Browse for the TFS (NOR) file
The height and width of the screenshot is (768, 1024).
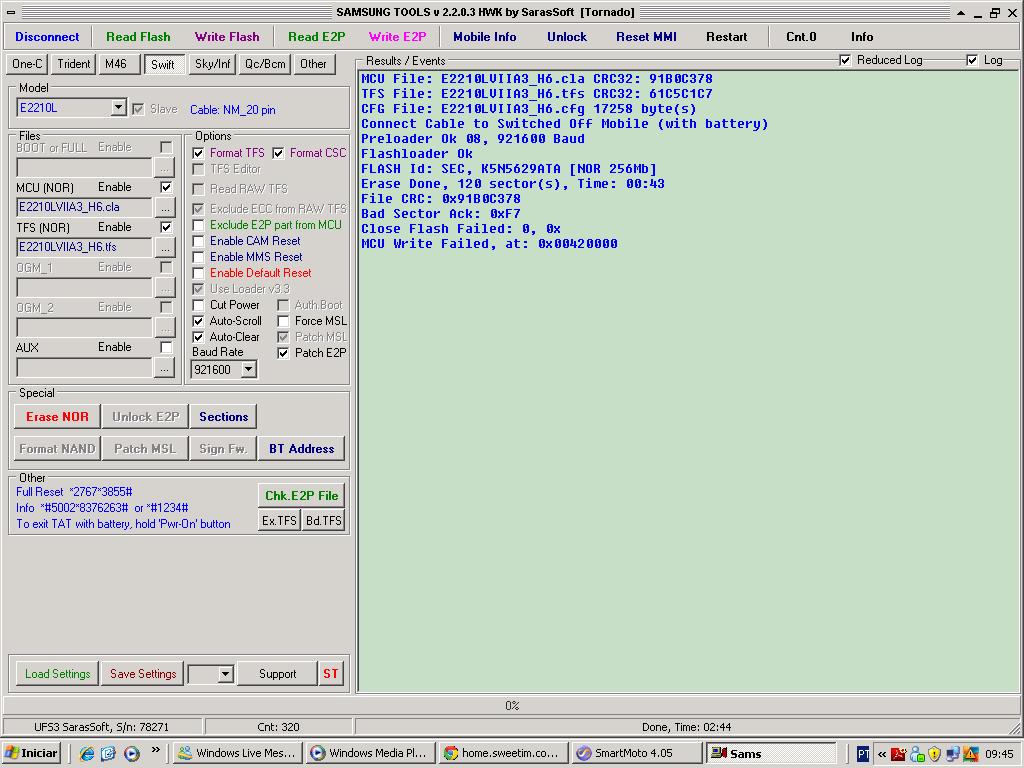(x=165, y=248)
